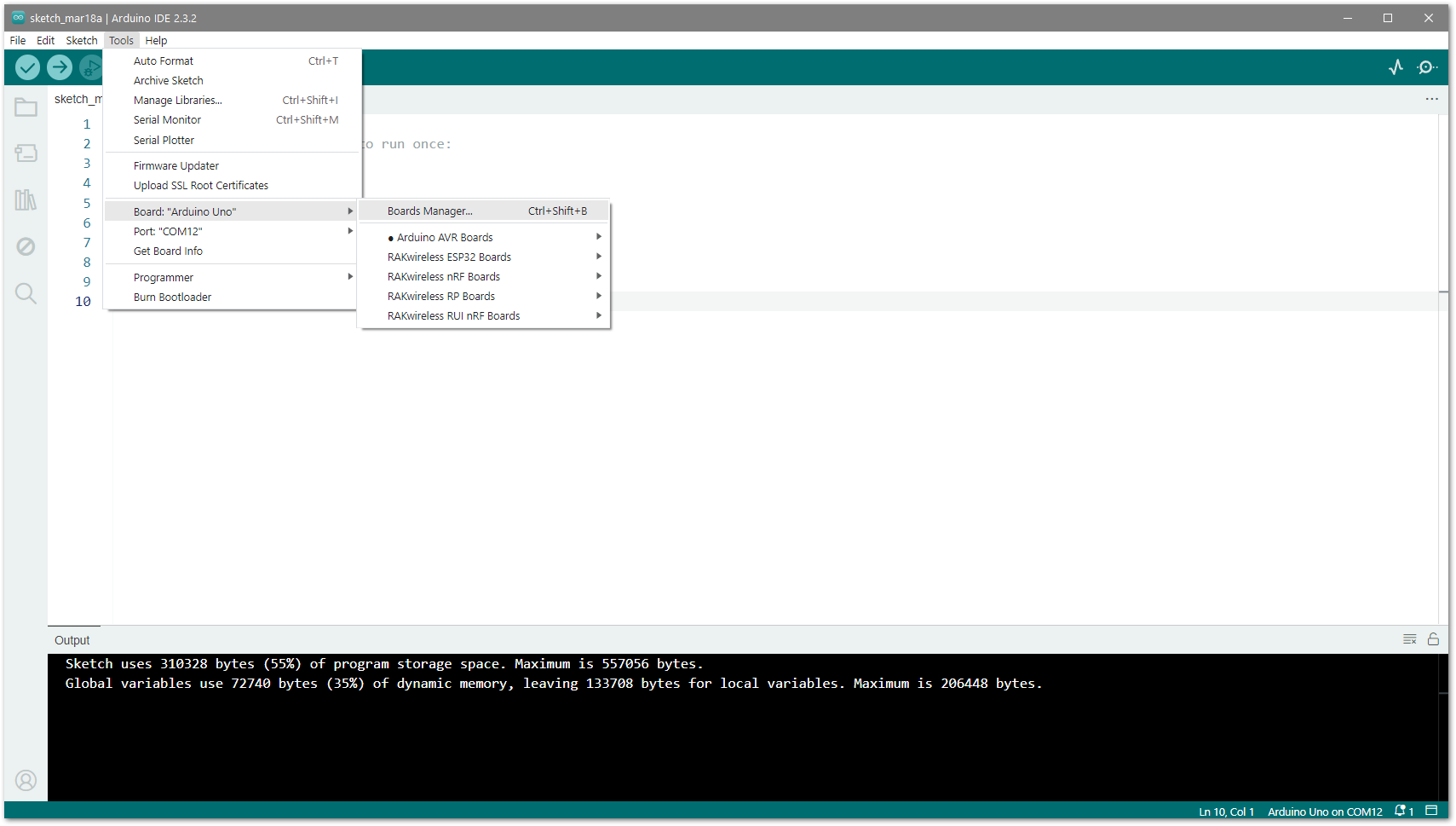Expand RAKwireless ESP32 Boards submenu
Viewport: 1456px width, 826px height.
pos(484,257)
